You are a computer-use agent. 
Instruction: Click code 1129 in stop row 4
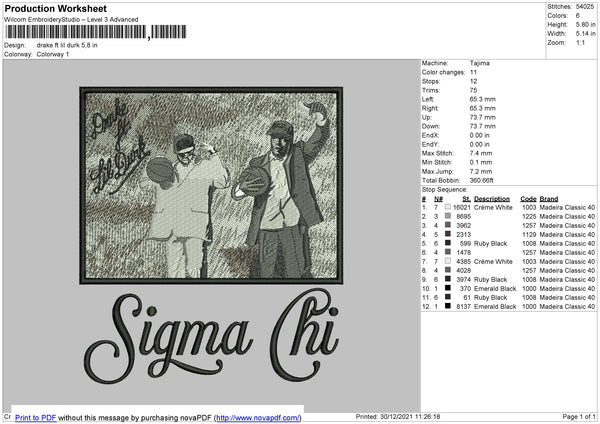click(529, 235)
